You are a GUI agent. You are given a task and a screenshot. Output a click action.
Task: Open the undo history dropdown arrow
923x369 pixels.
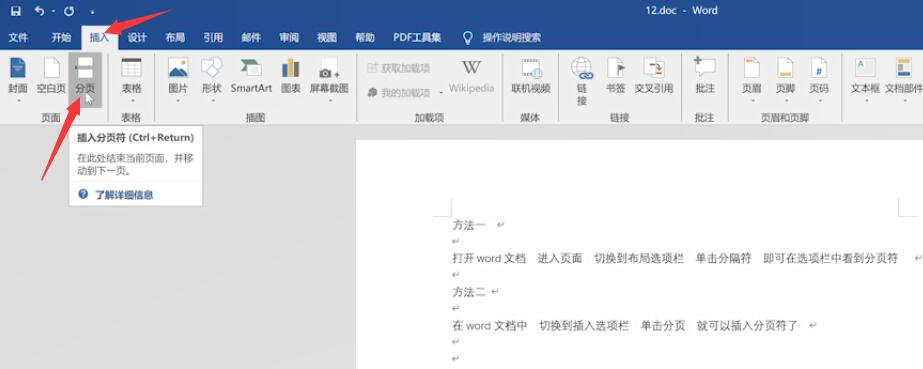pos(54,11)
